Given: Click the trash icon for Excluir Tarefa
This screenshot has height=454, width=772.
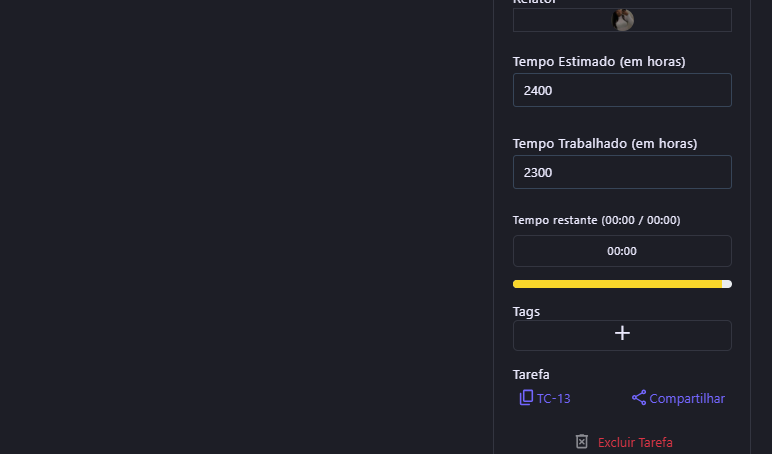Looking at the screenshot, I should point(582,442).
